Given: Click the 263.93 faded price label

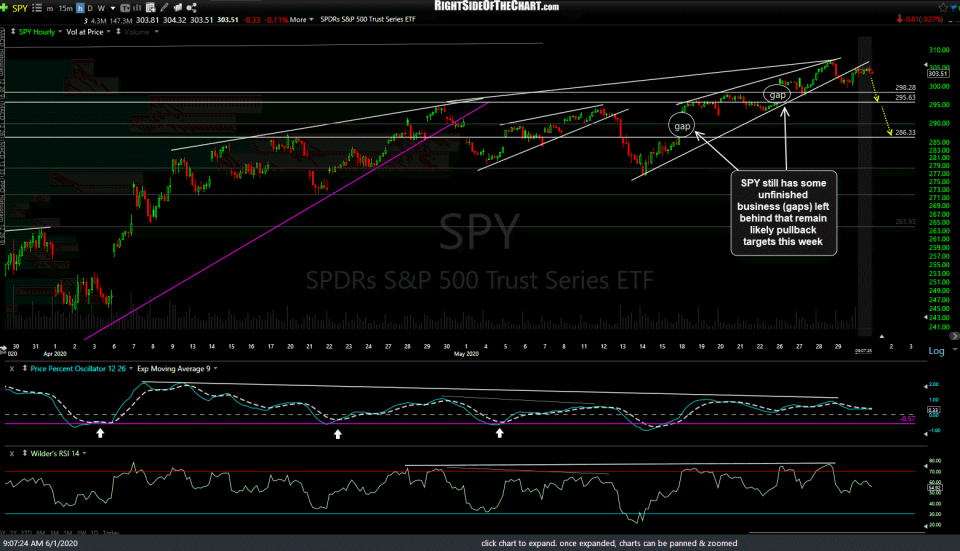Looking at the screenshot, I should [x=905, y=222].
